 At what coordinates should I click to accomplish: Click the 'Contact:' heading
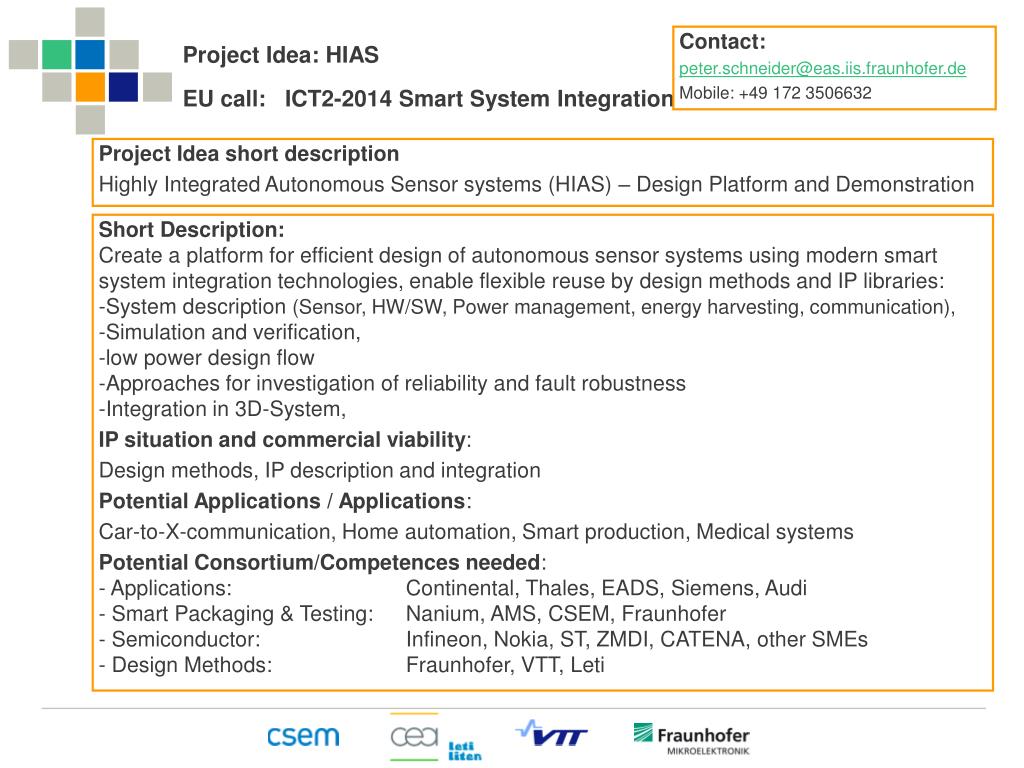click(x=722, y=41)
